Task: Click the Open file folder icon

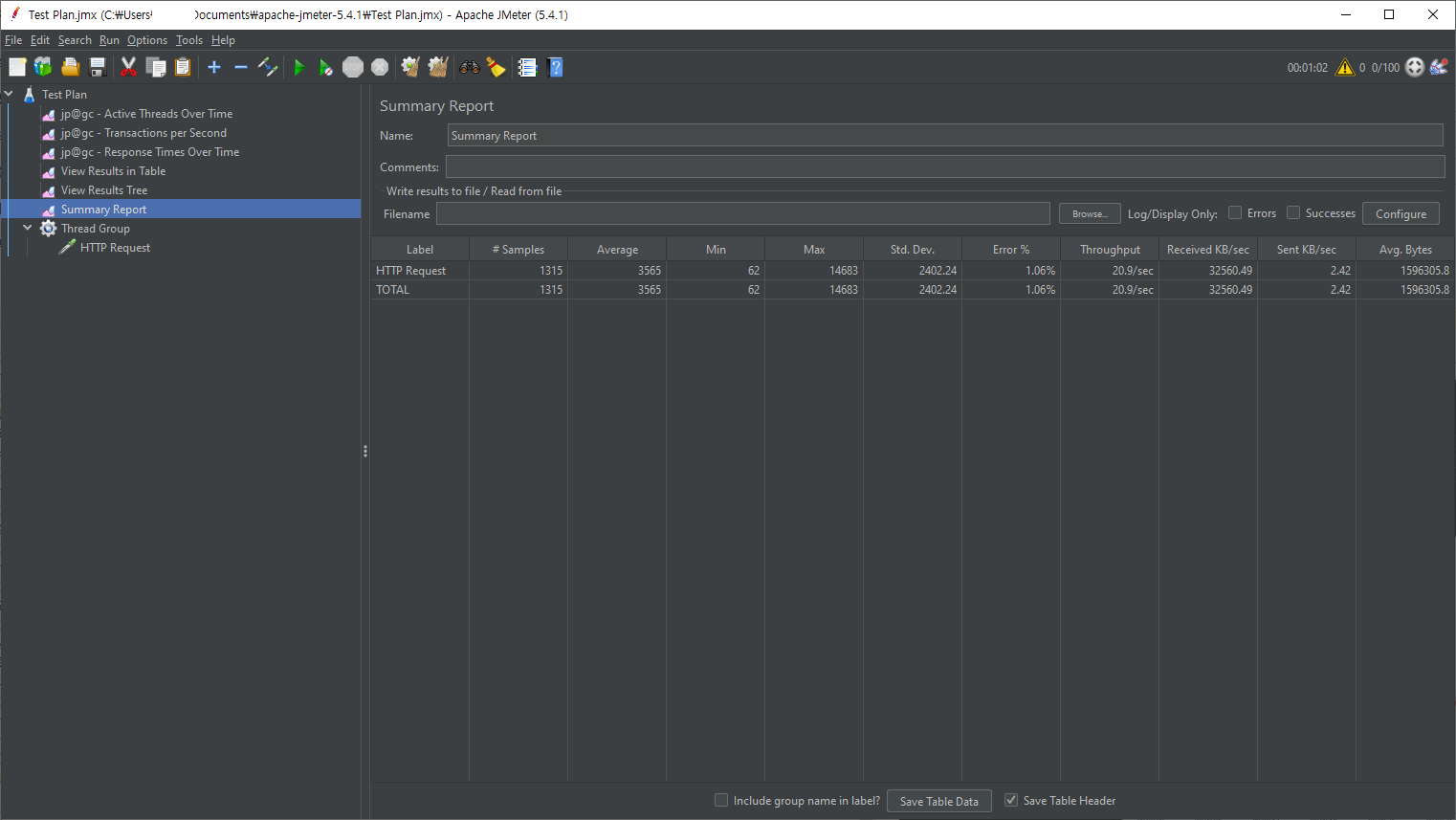Action: point(70,67)
